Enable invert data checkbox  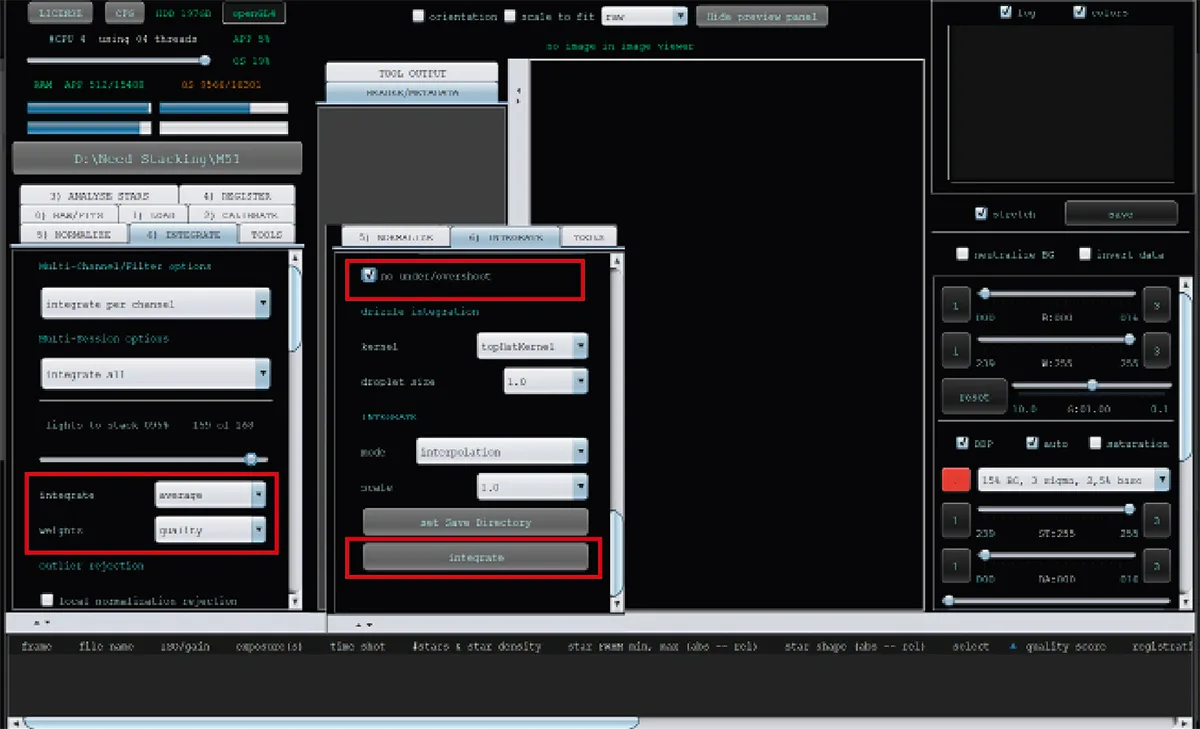1085,254
